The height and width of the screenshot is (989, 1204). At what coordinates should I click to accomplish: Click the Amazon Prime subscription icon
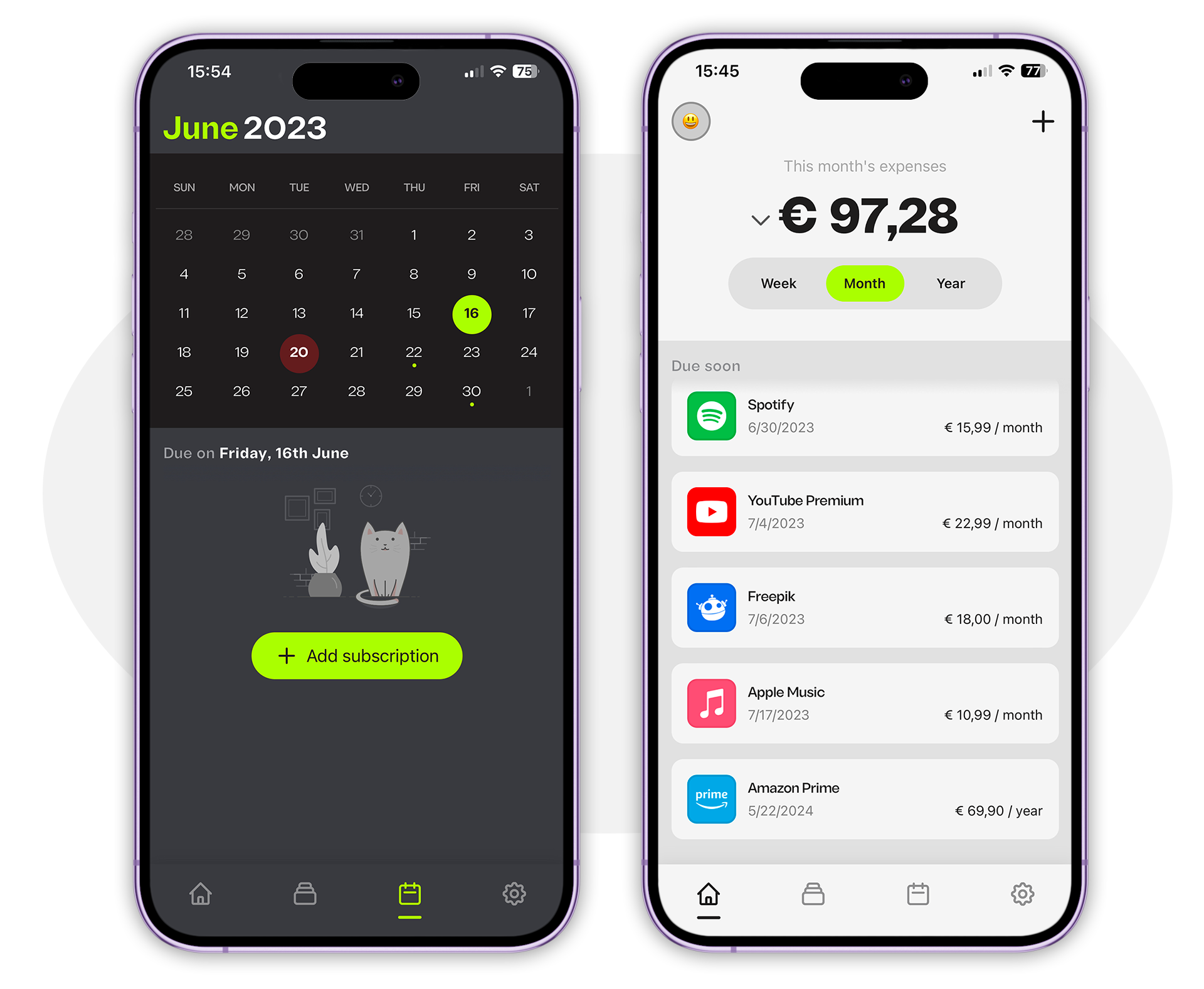pos(711,800)
